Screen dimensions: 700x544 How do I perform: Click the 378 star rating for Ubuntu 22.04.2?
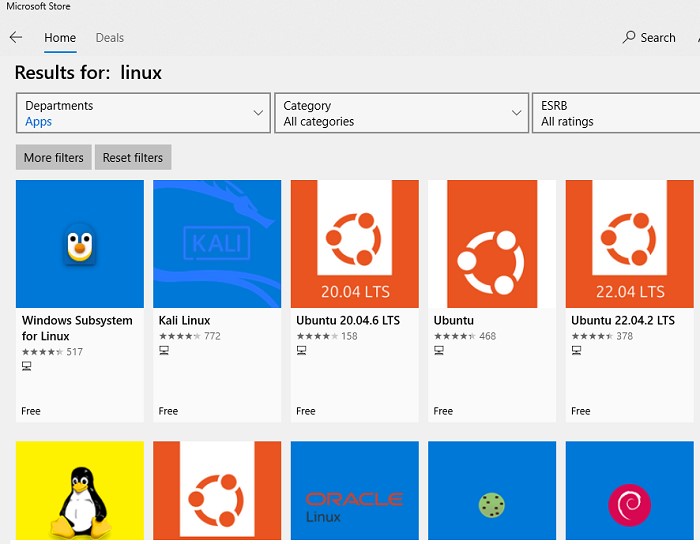click(x=602, y=336)
